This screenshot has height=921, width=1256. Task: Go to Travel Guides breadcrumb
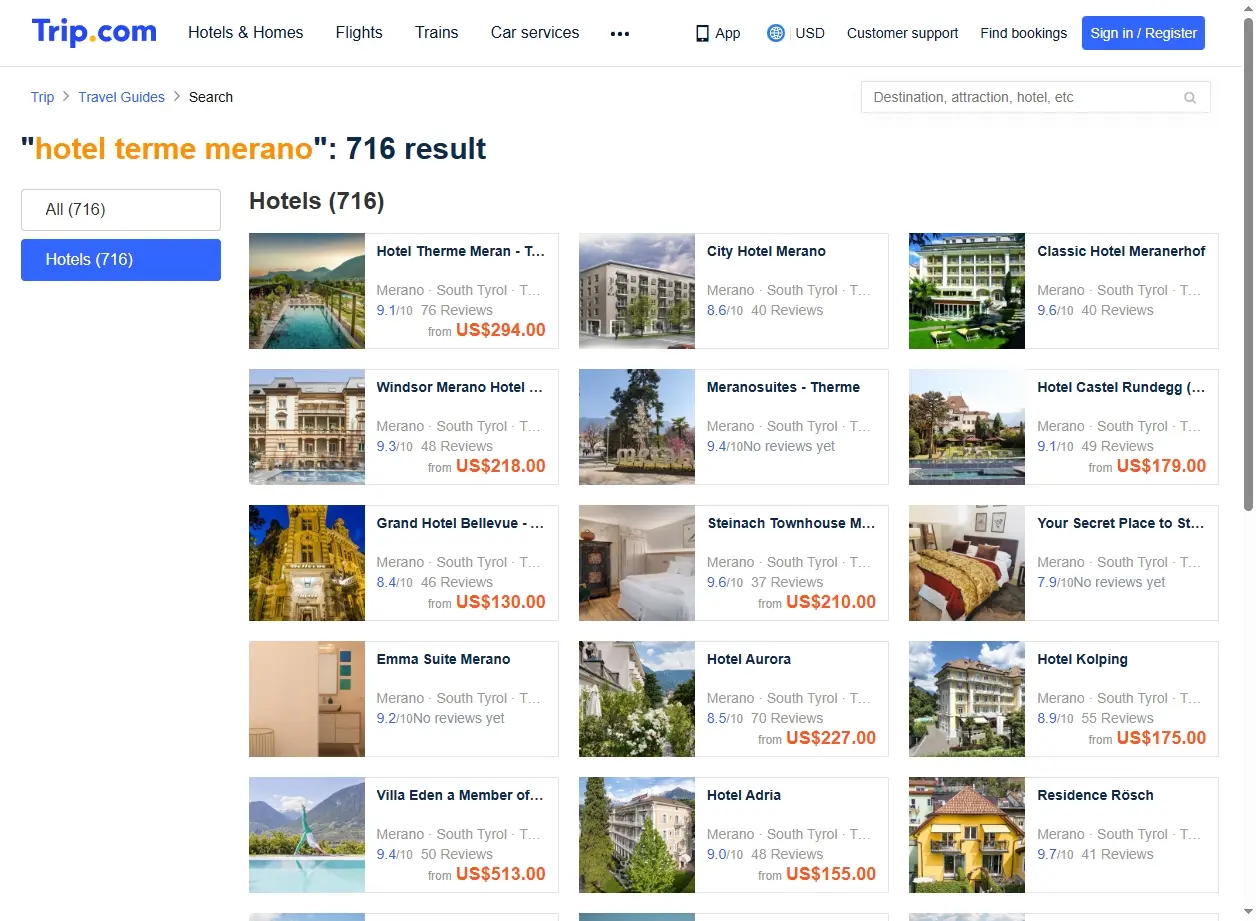click(121, 97)
